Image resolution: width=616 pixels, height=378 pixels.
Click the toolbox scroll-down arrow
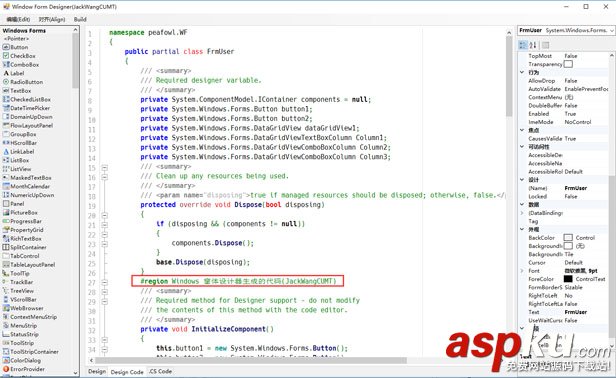tap(75, 373)
